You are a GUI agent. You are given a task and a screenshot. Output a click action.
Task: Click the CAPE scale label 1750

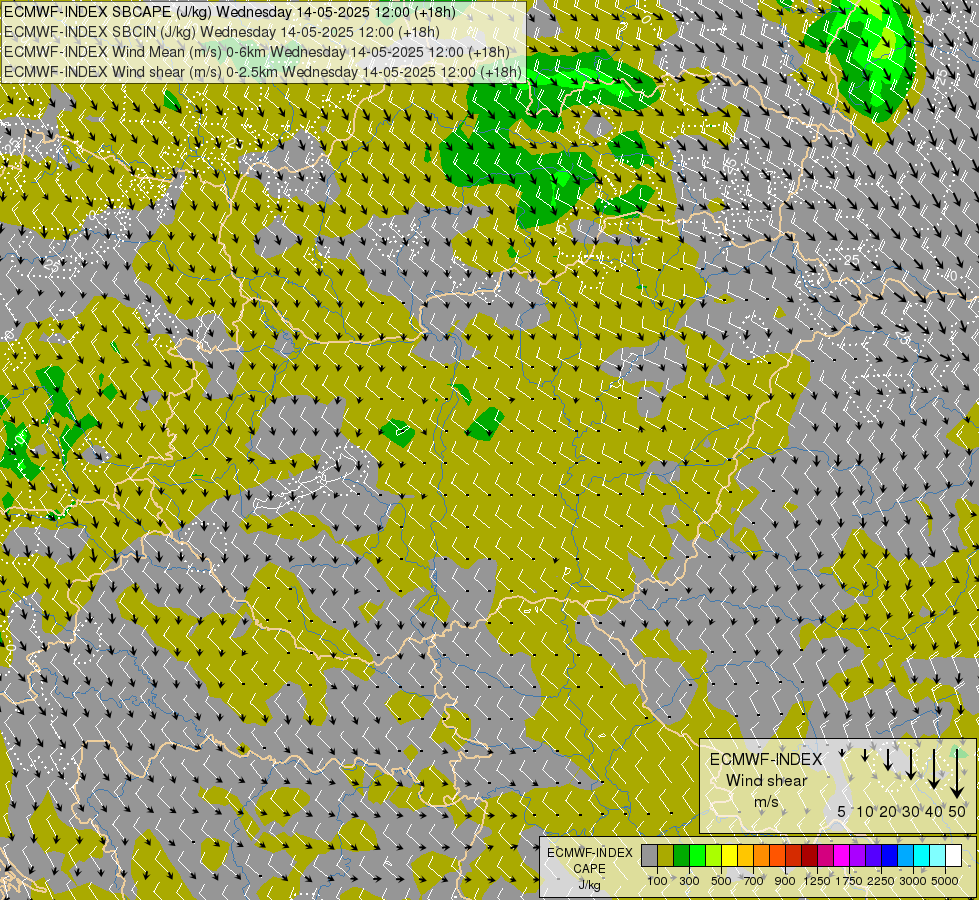point(849,881)
